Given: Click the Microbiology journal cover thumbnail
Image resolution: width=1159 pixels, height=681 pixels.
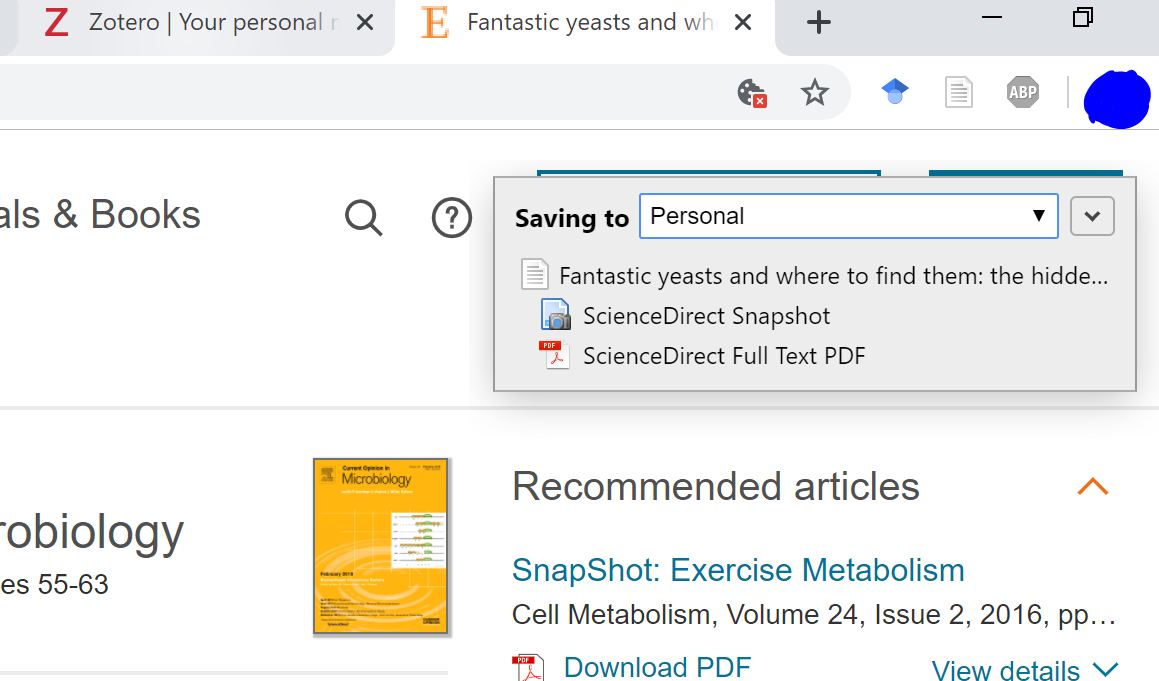Looking at the screenshot, I should point(381,546).
